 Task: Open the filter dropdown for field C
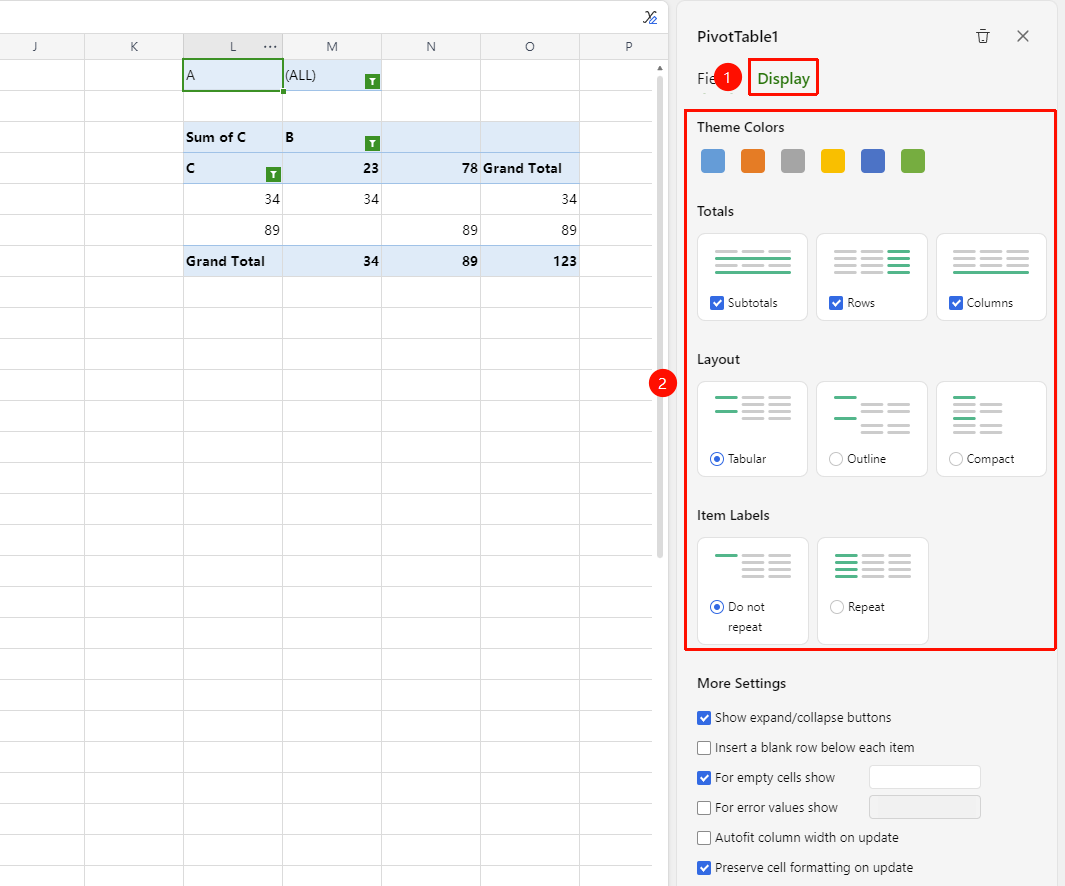tap(273, 175)
